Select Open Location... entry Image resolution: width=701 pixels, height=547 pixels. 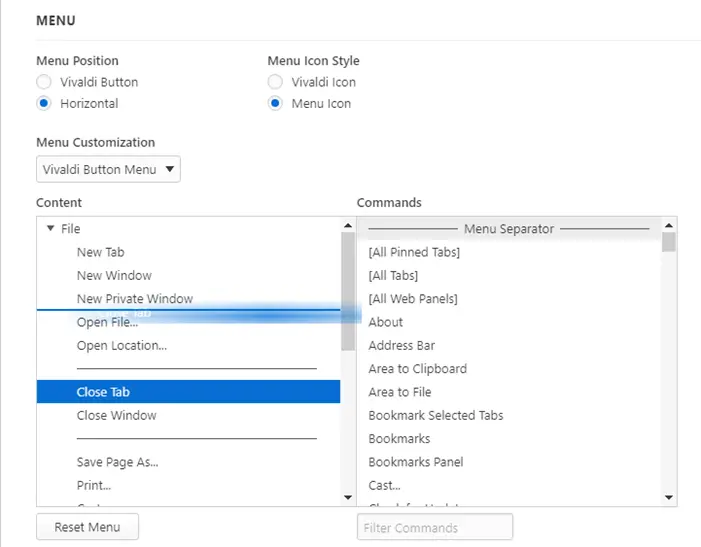(x=188, y=345)
